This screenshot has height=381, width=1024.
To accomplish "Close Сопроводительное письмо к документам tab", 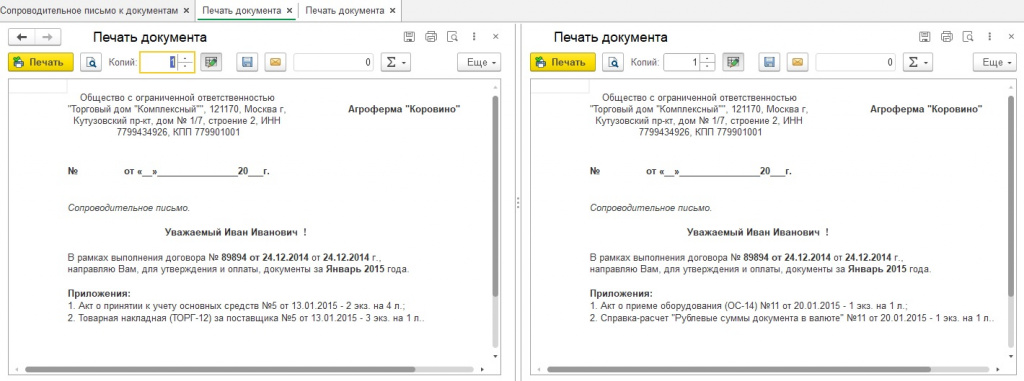I will 186,11.
